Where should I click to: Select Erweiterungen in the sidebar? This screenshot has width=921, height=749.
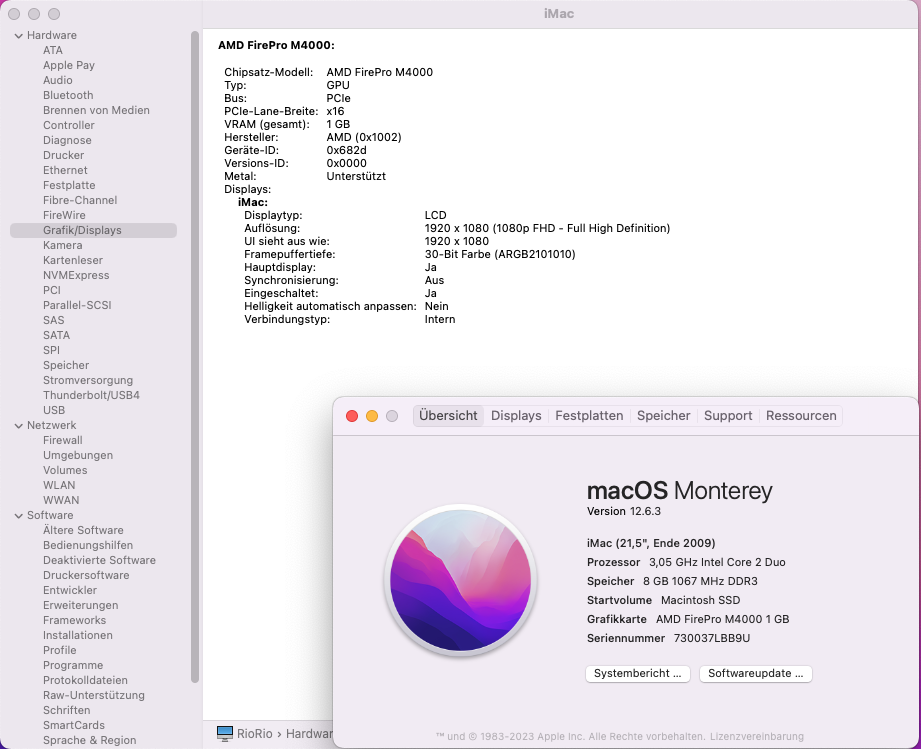(x=80, y=605)
